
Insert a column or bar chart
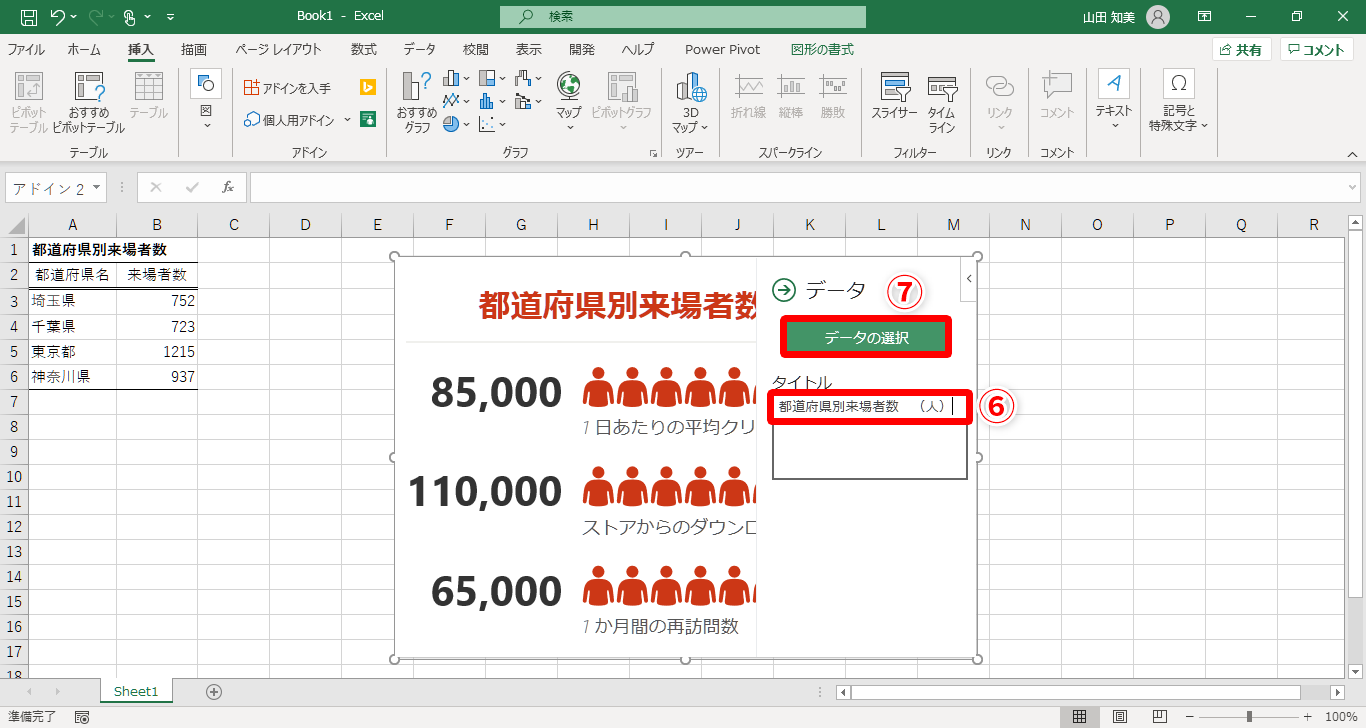tap(456, 78)
